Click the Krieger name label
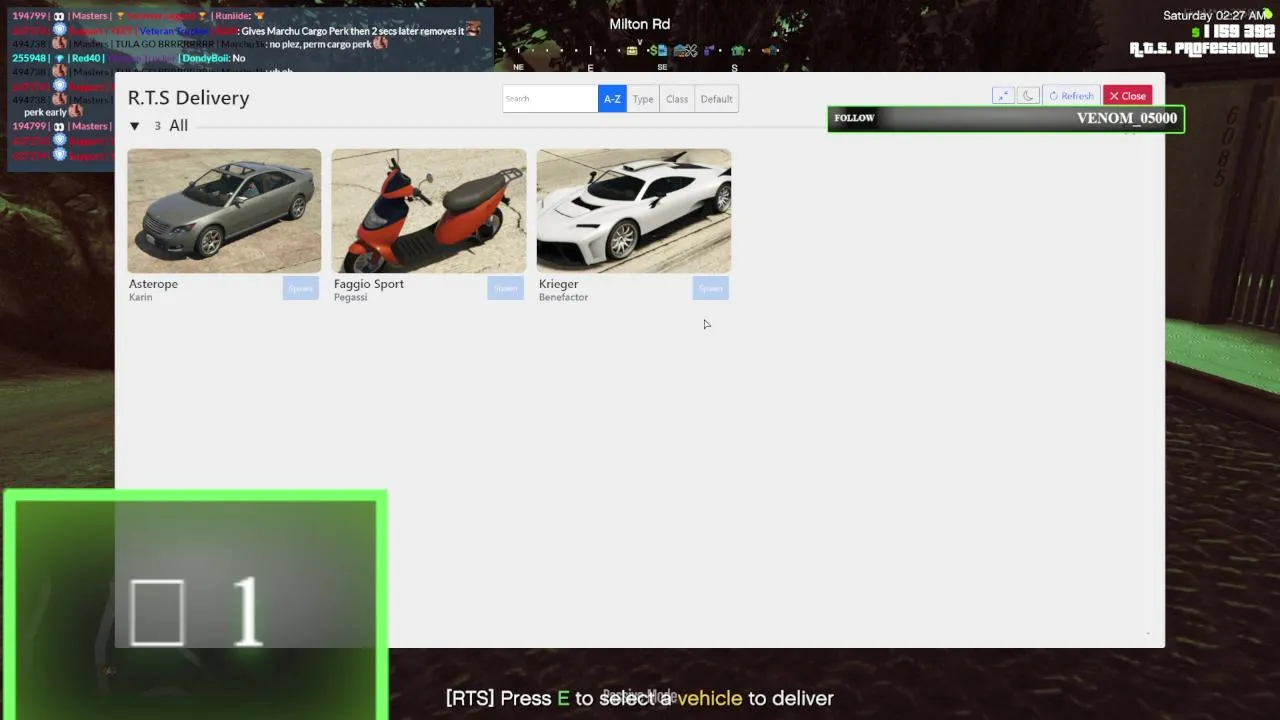This screenshot has height=720, width=1280. click(x=558, y=284)
